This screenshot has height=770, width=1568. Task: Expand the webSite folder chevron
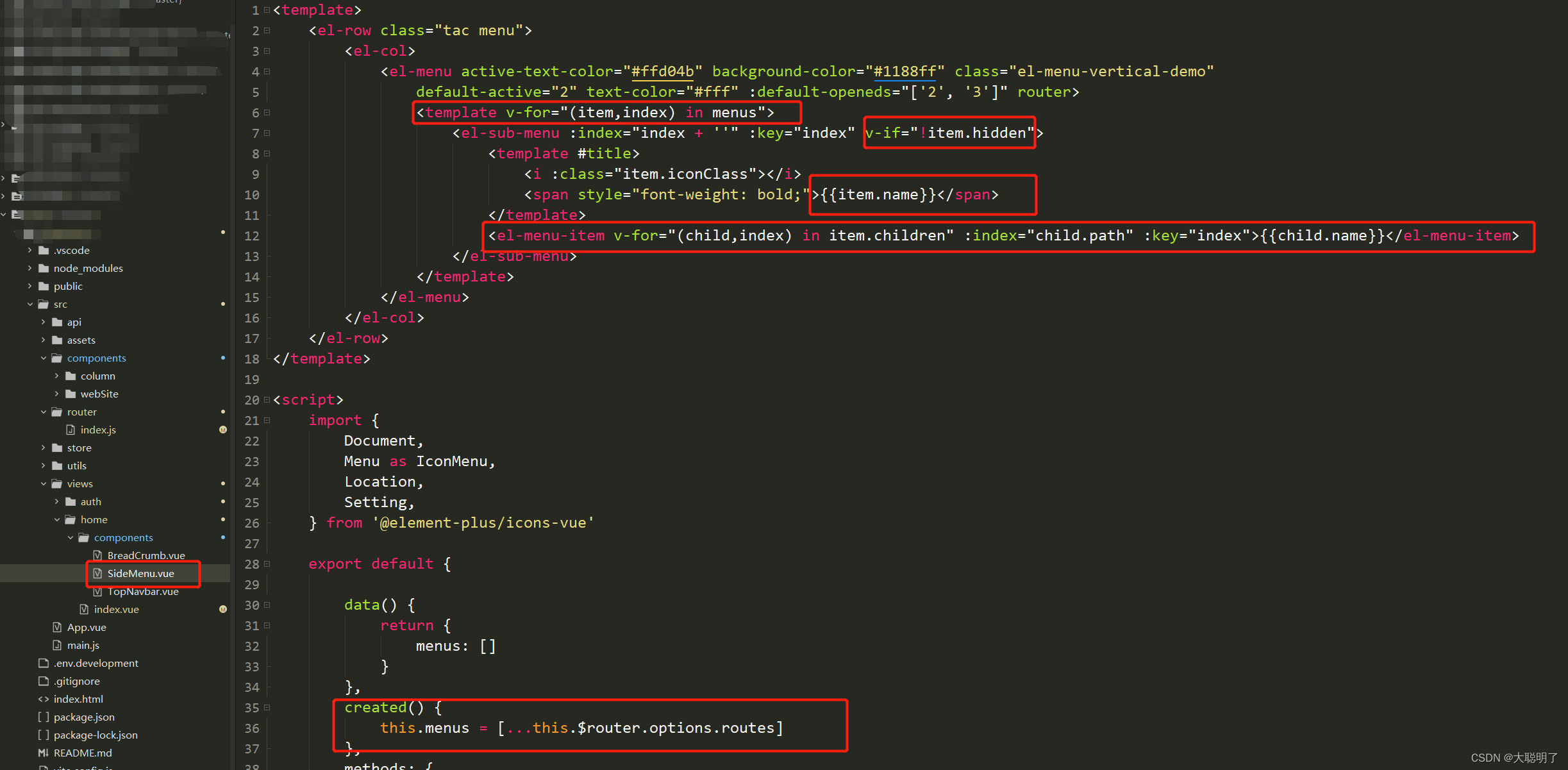pos(56,394)
